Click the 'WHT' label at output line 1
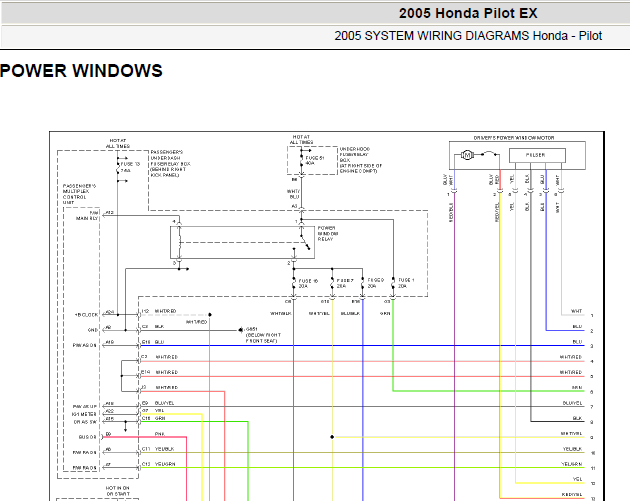630x501 pixels. pyautogui.click(x=577, y=311)
